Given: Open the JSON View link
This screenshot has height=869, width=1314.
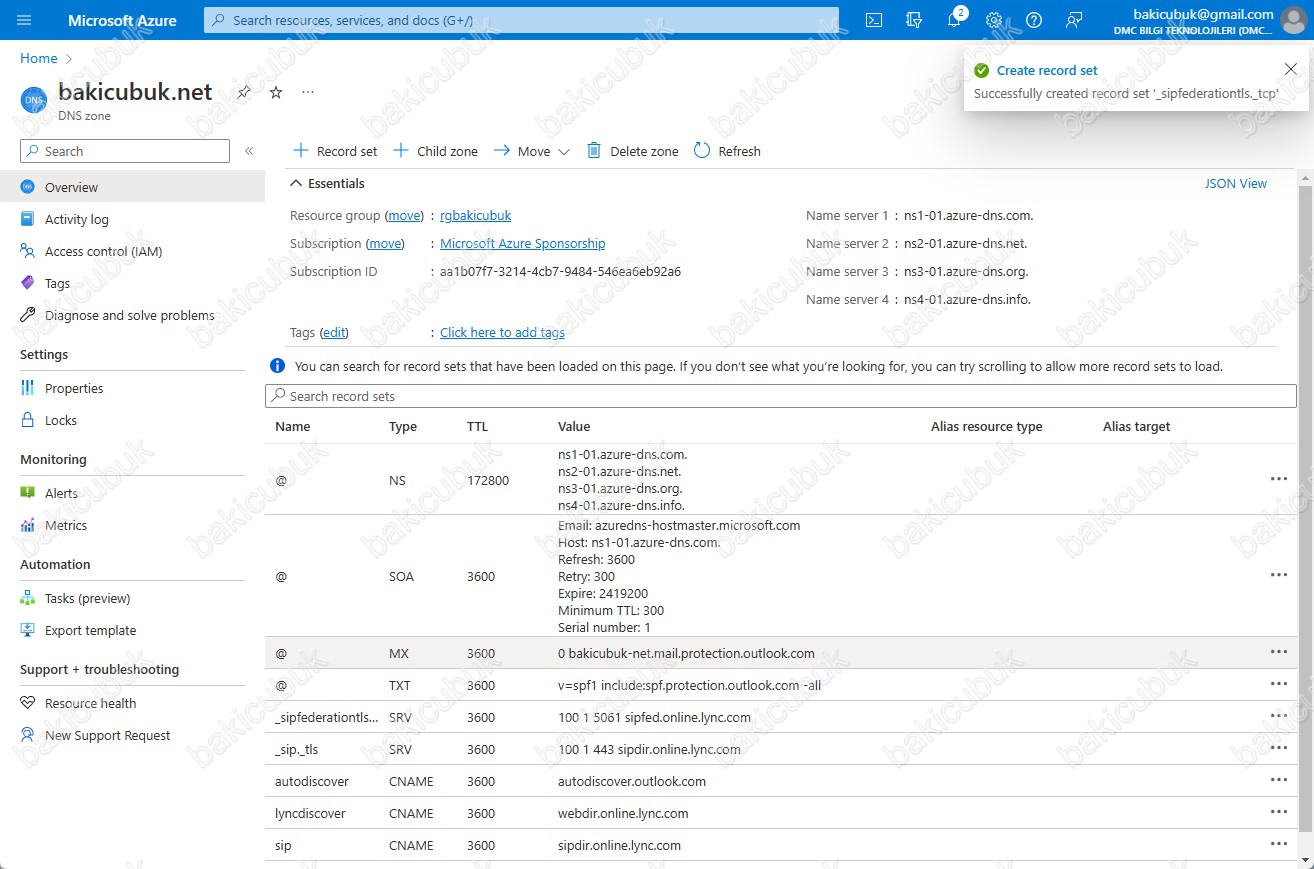Looking at the screenshot, I should [x=1236, y=183].
